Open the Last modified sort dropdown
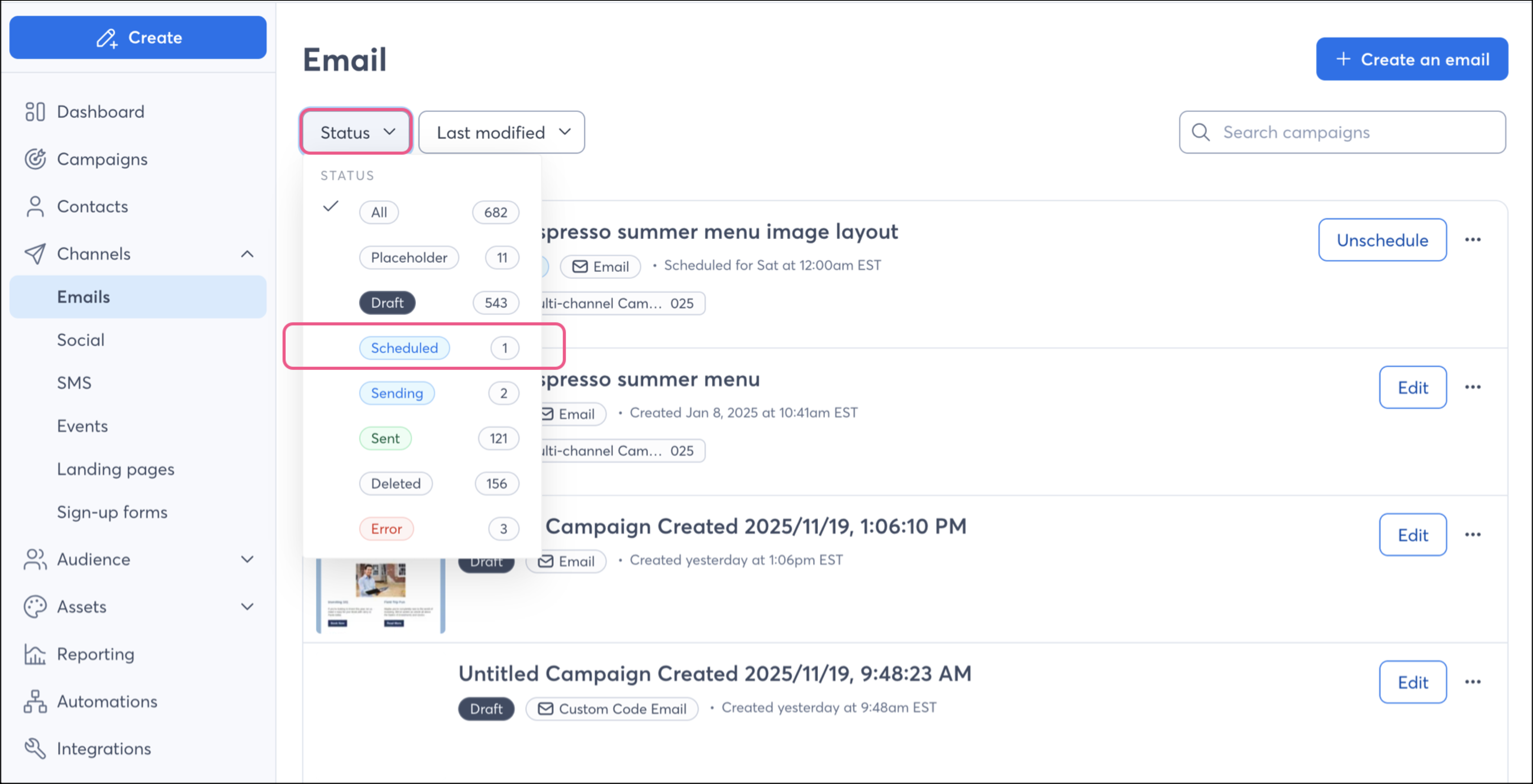Image resolution: width=1533 pixels, height=784 pixels. (x=501, y=132)
